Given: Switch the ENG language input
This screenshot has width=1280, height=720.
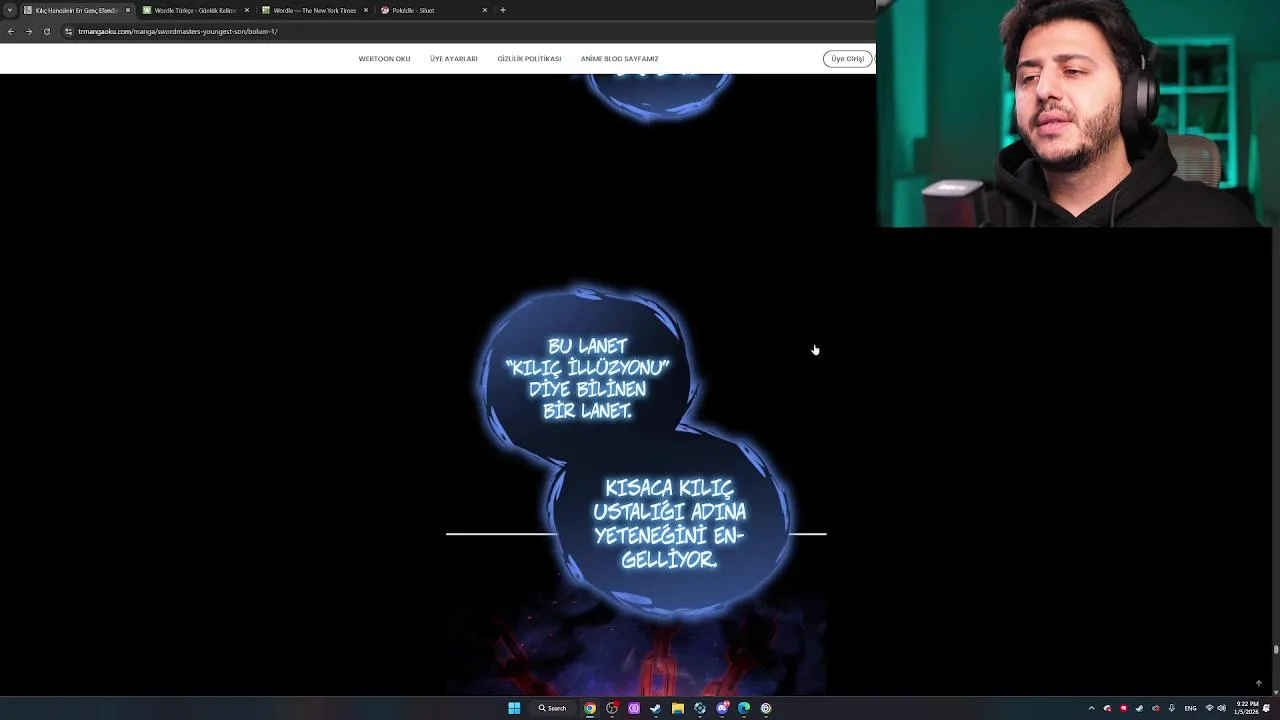Looking at the screenshot, I should [x=1190, y=708].
